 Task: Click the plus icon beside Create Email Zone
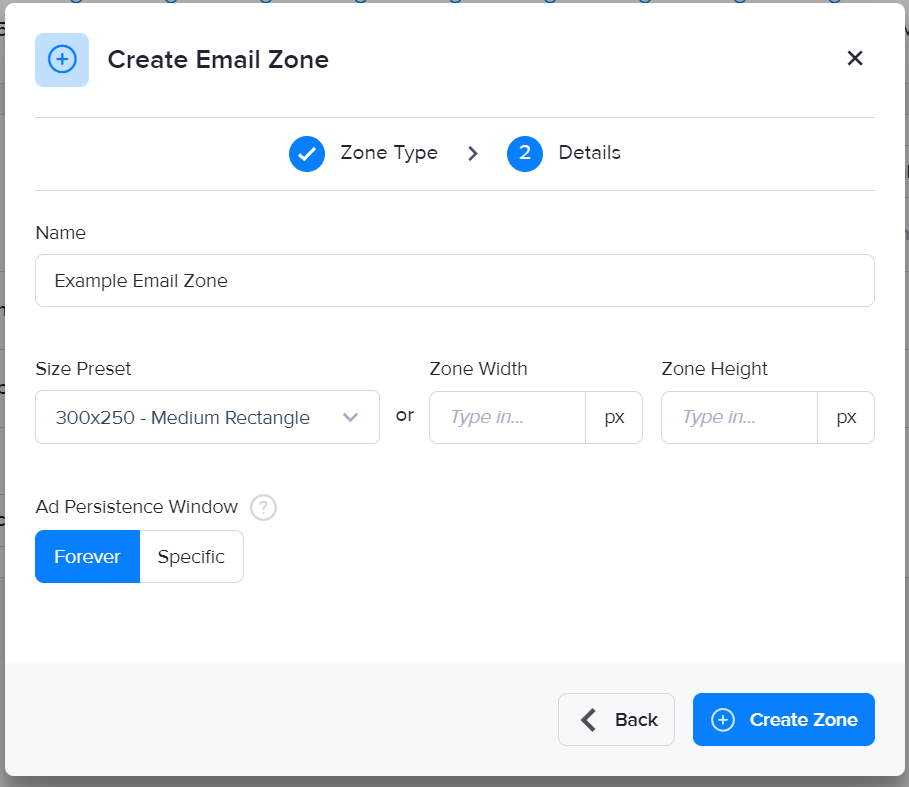(62, 60)
